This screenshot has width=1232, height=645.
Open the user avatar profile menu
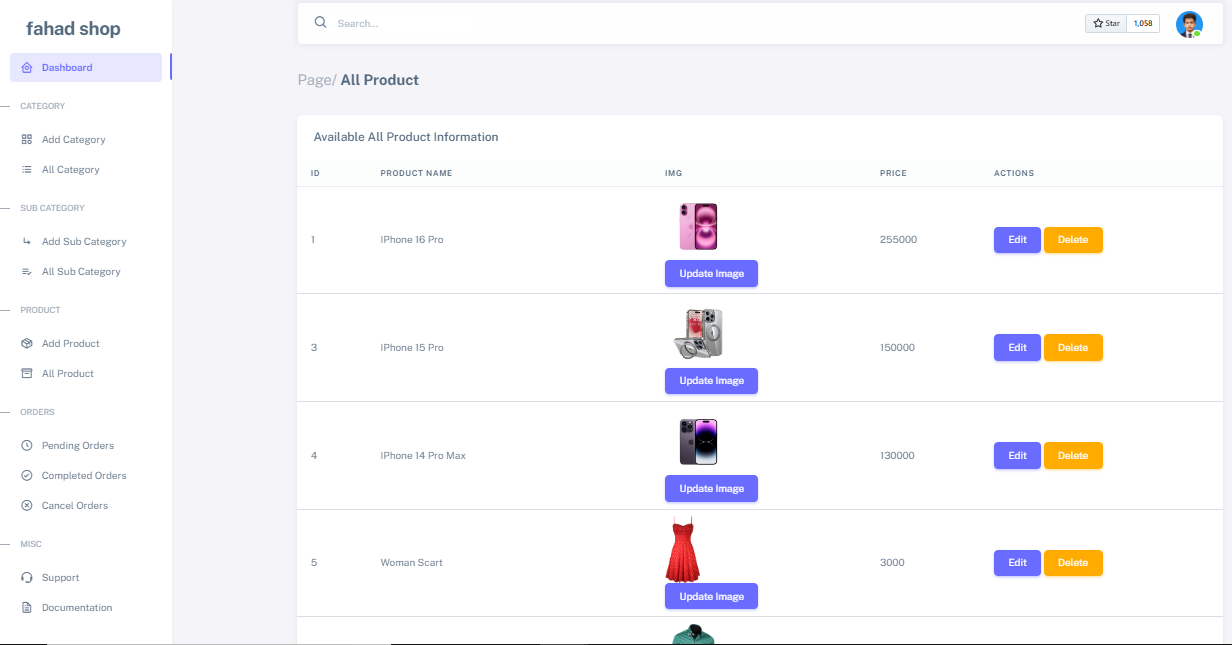tap(1189, 24)
